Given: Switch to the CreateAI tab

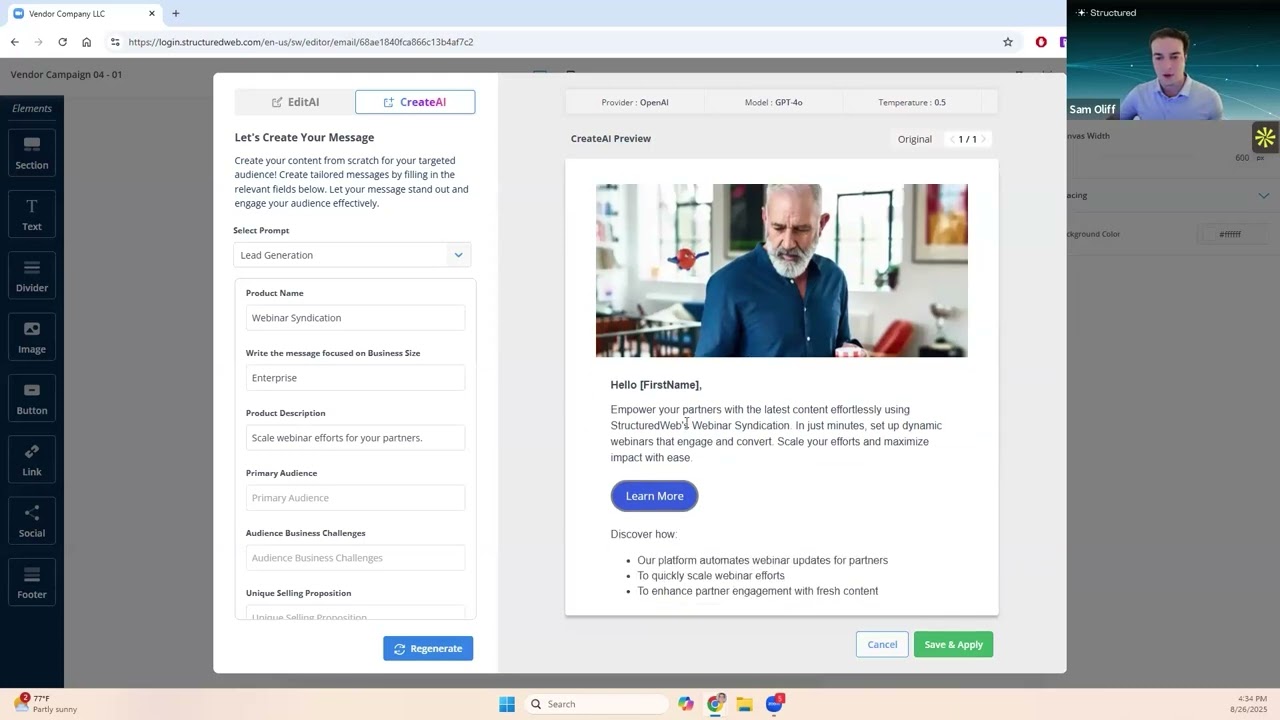Looking at the screenshot, I should pyautogui.click(x=415, y=102).
